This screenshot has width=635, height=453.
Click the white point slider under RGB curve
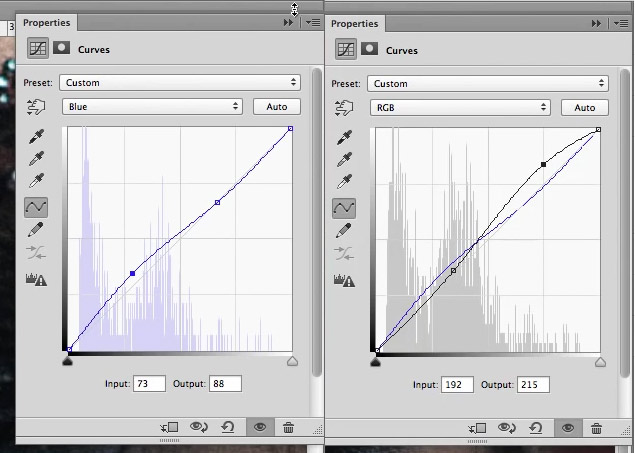coord(600,362)
